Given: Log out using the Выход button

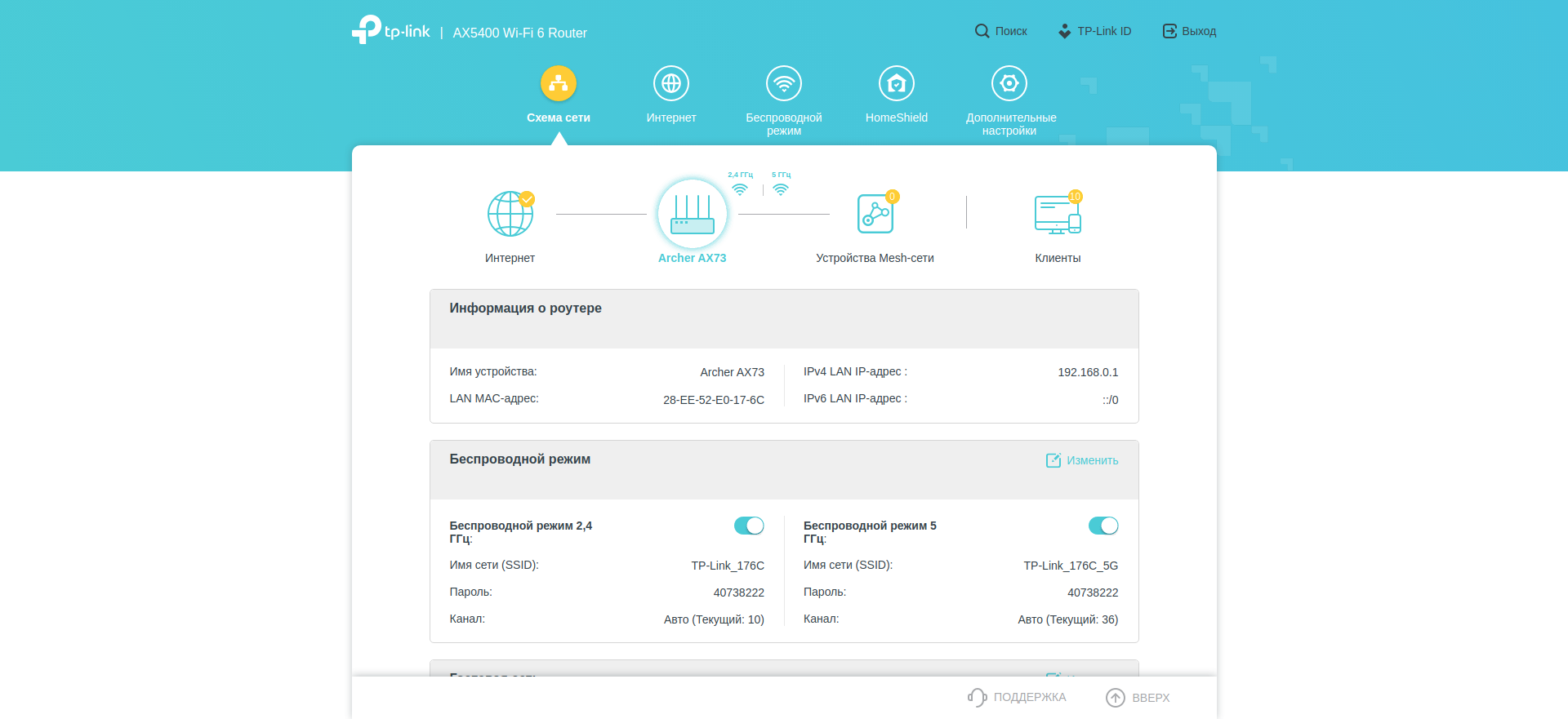Looking at the screenshot, I should coord(1190,31).
